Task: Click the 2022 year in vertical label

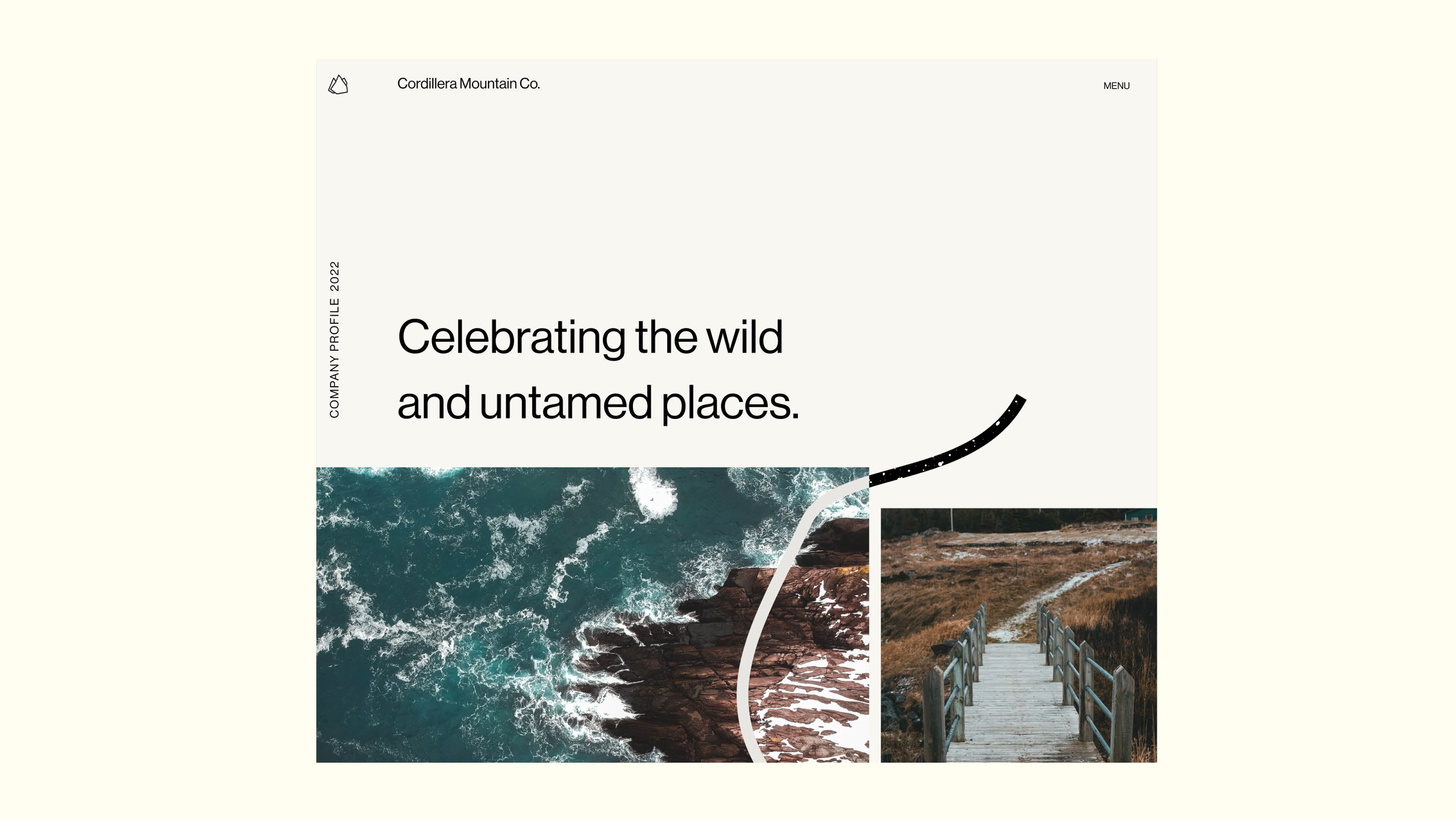Action: point(334,276)
